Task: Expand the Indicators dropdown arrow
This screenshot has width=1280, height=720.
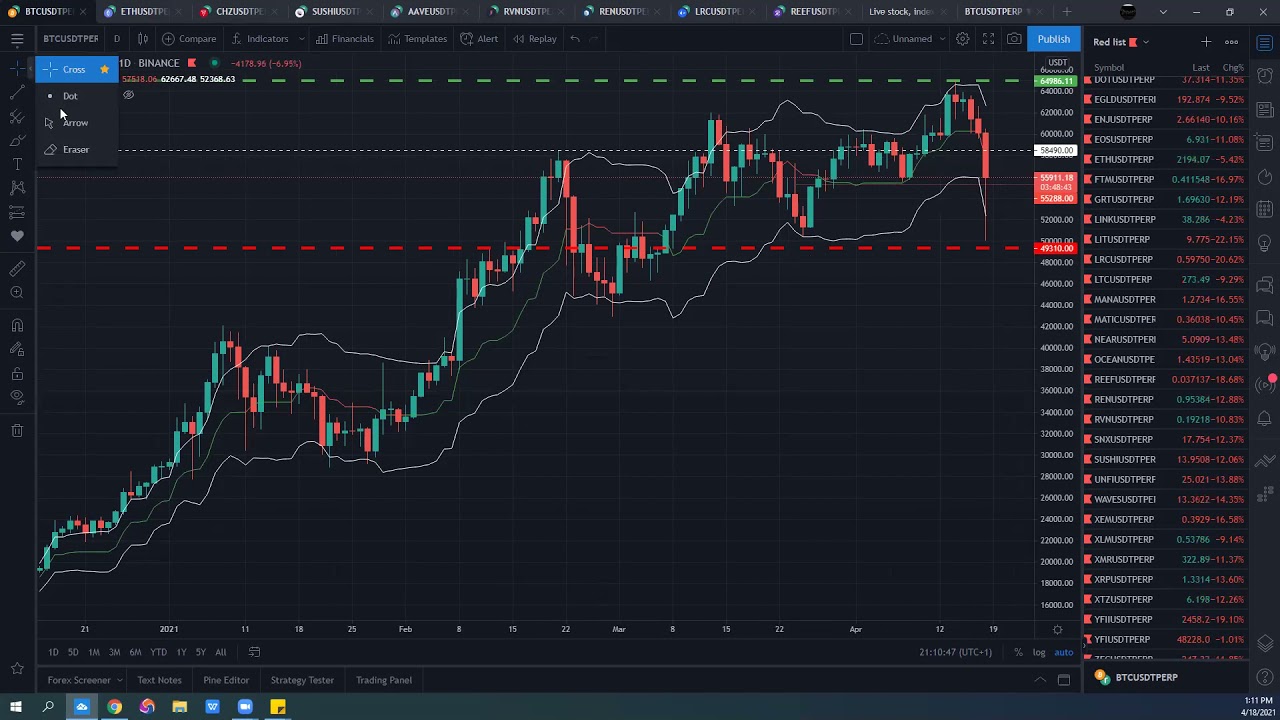Action: (301, 39)
